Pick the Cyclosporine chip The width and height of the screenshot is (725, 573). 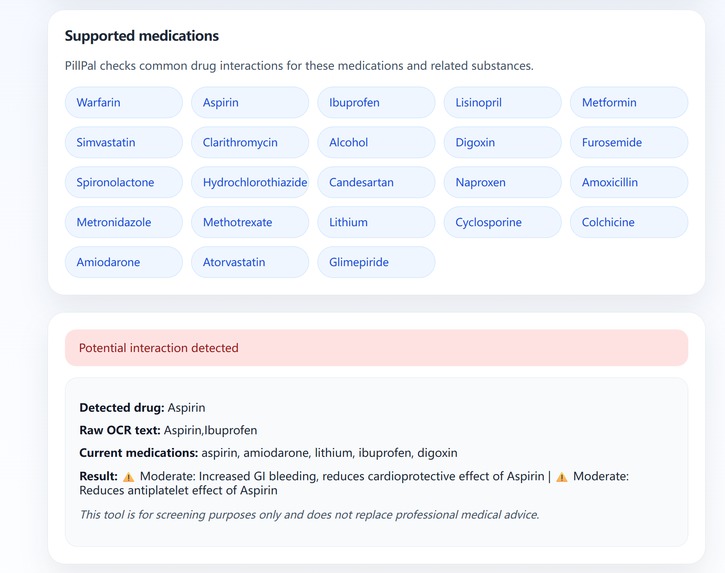click(x=503, y=222)
